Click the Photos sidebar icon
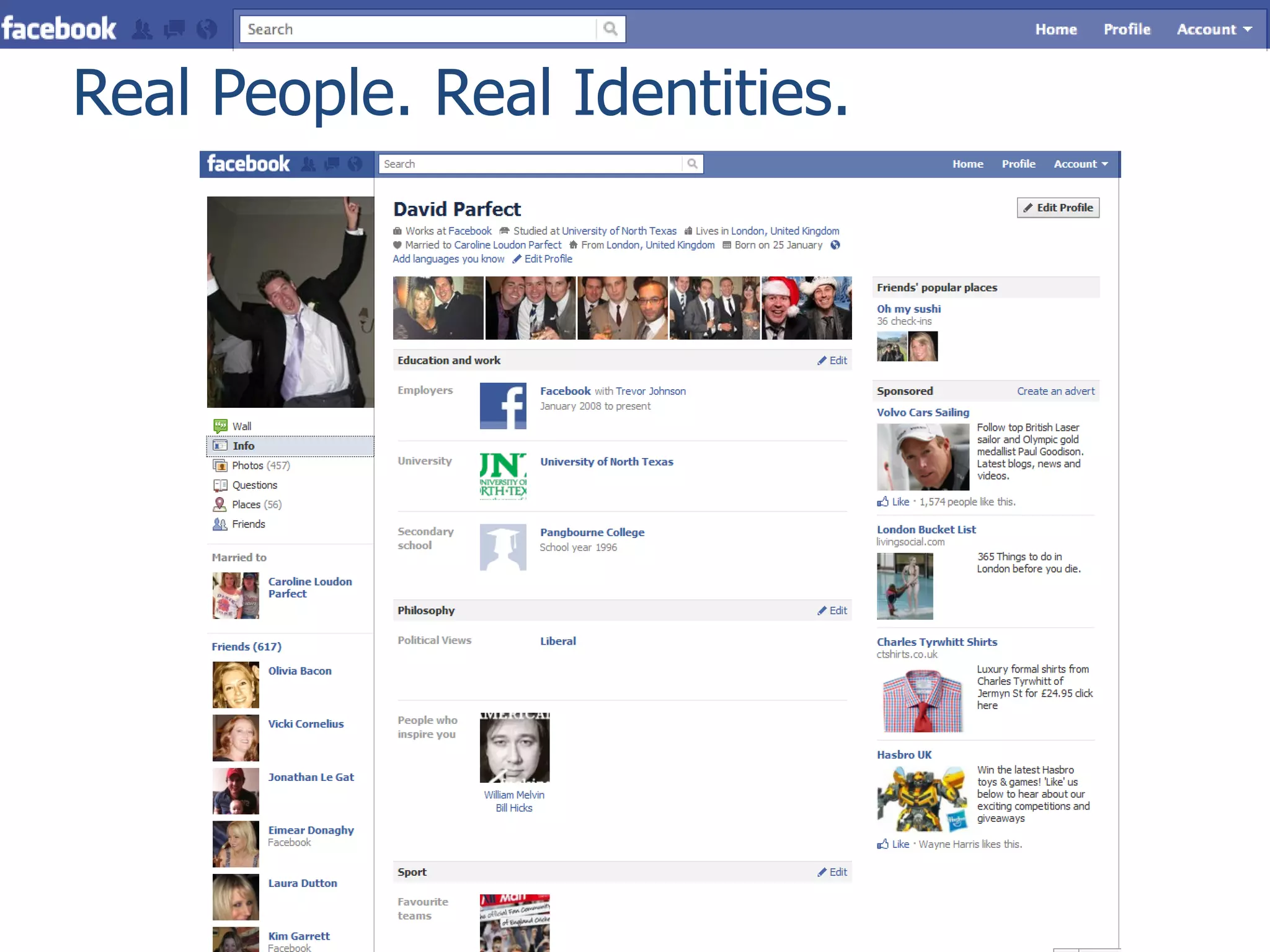The height and width of the screenshot is (952, 1270). point(220,465)
